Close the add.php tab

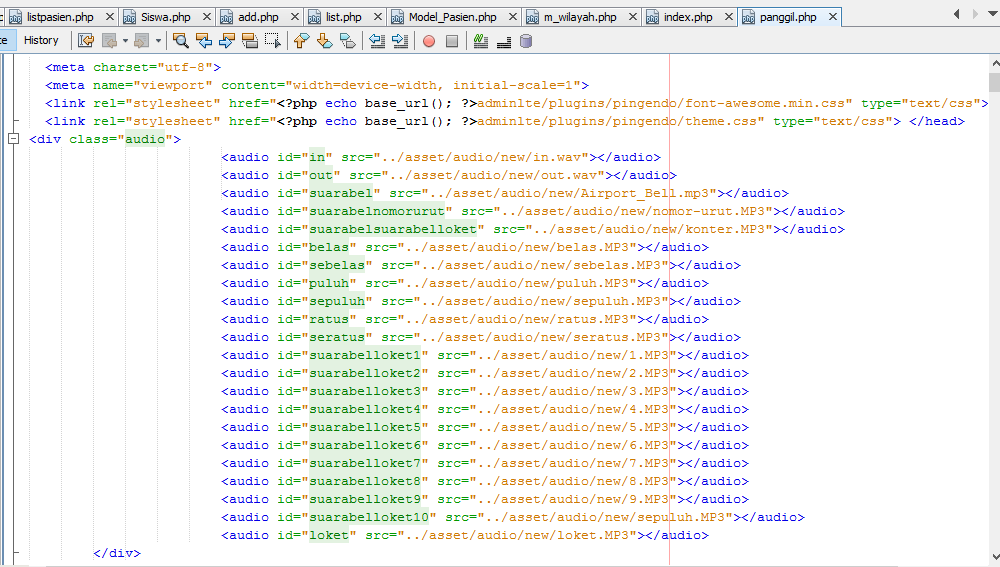[x=295, y=17]
